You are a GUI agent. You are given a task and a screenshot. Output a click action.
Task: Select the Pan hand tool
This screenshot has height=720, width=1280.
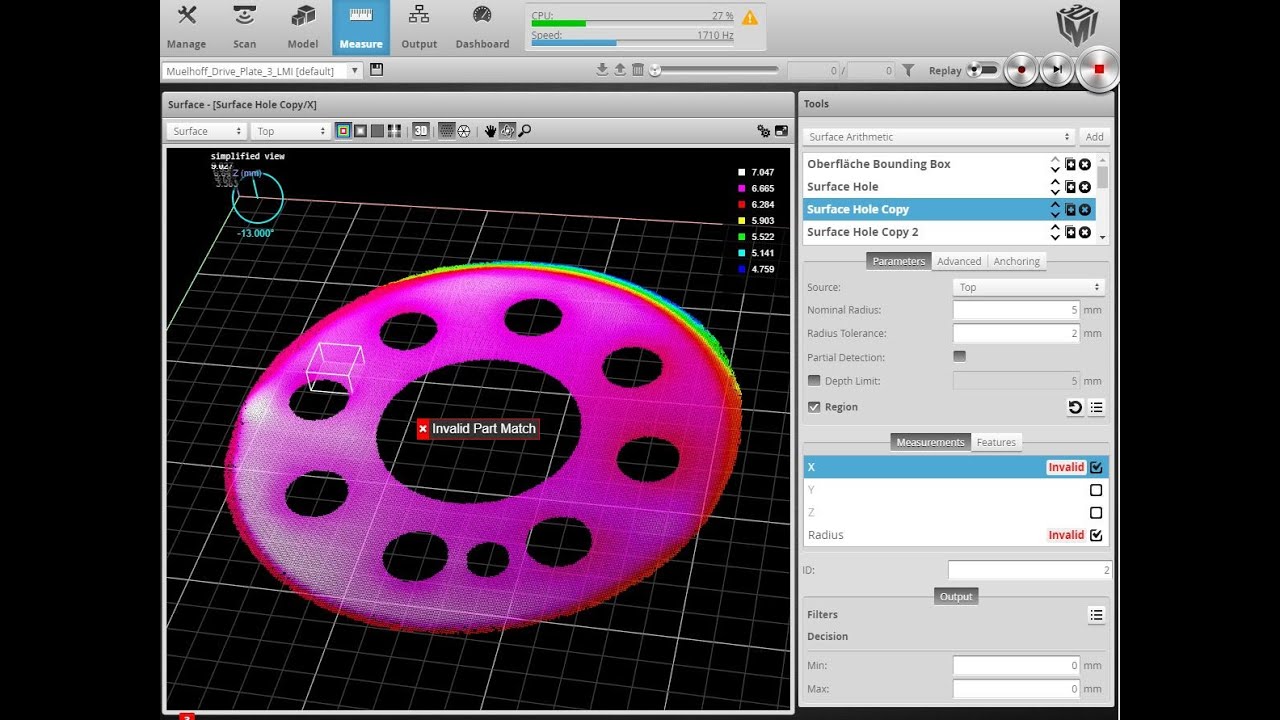pyautogui.click(x=490, y=131)
